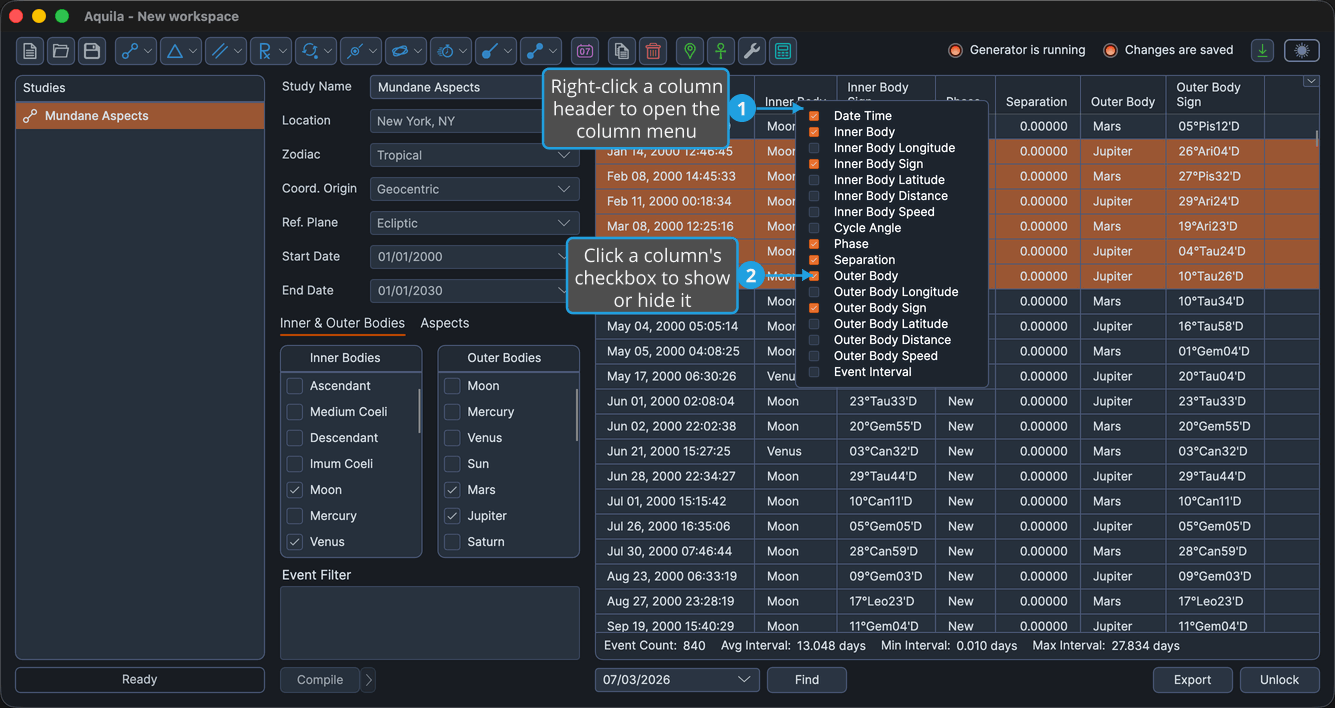This screenshot has height=708, width=1335.
Task: Open the connected-nodes aspect study tool
Action: tap(136, 50)
